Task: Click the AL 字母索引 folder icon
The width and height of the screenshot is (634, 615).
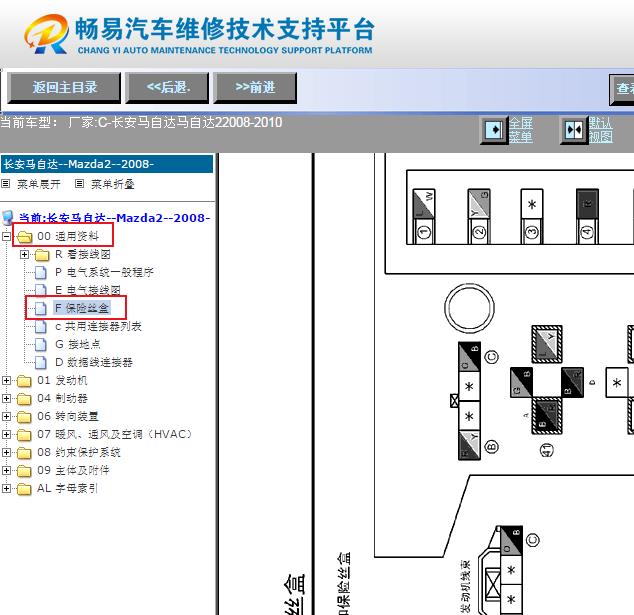Action: pyautogui.click(x=24, y=489)
